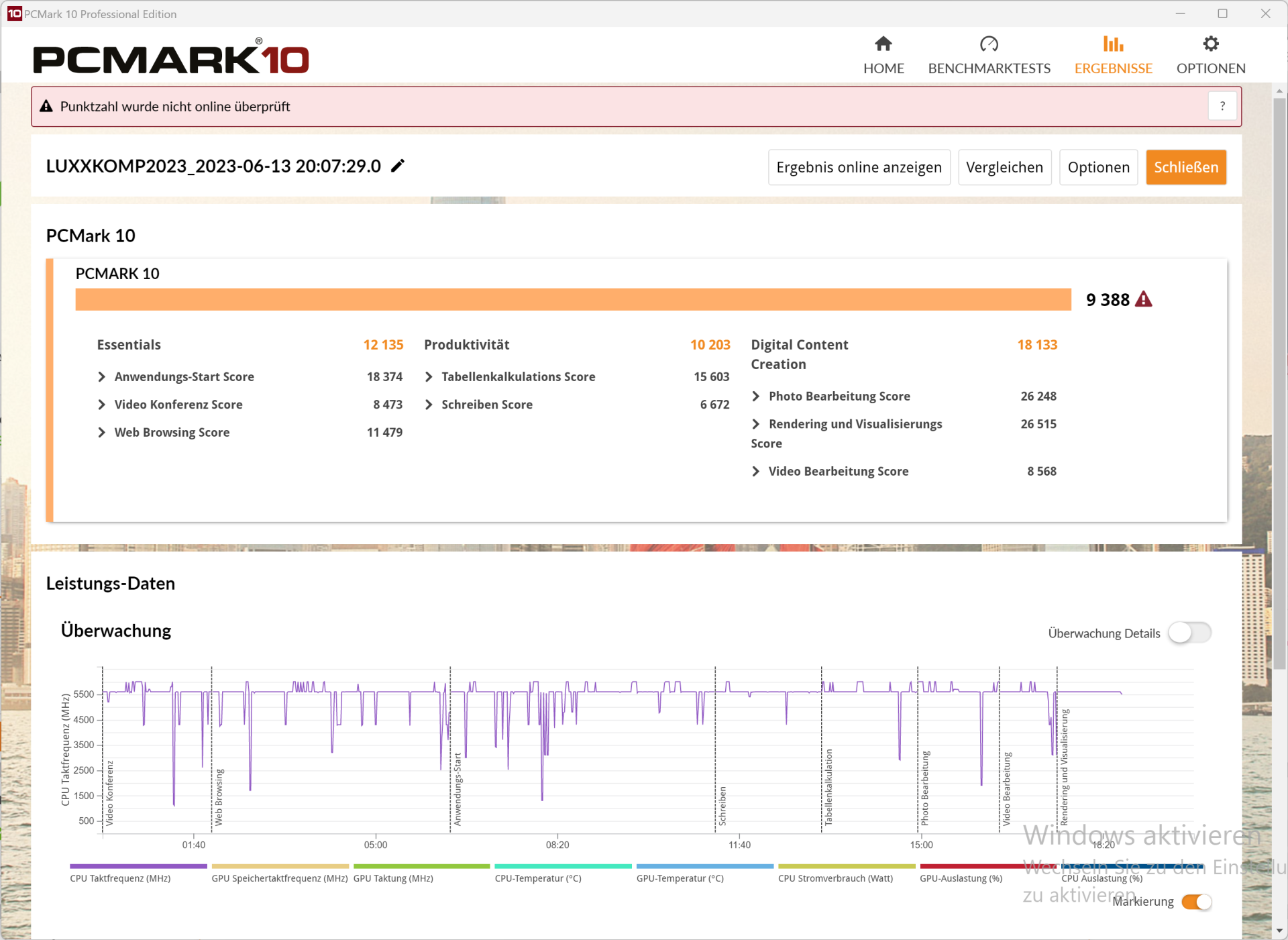Viewport: 1288px width, 940px height.
Task: Minimize the PCMark 10 window
Action: [1180, 13]
